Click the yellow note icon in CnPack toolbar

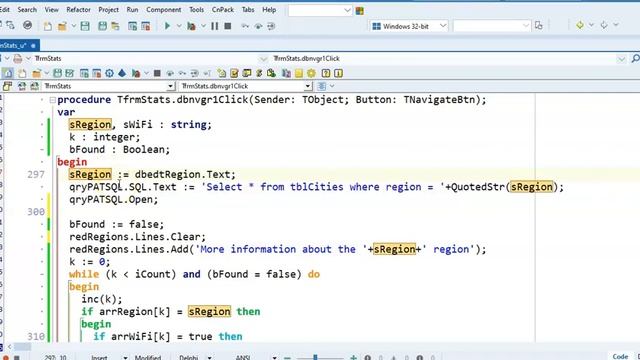[x=299, y=73]
